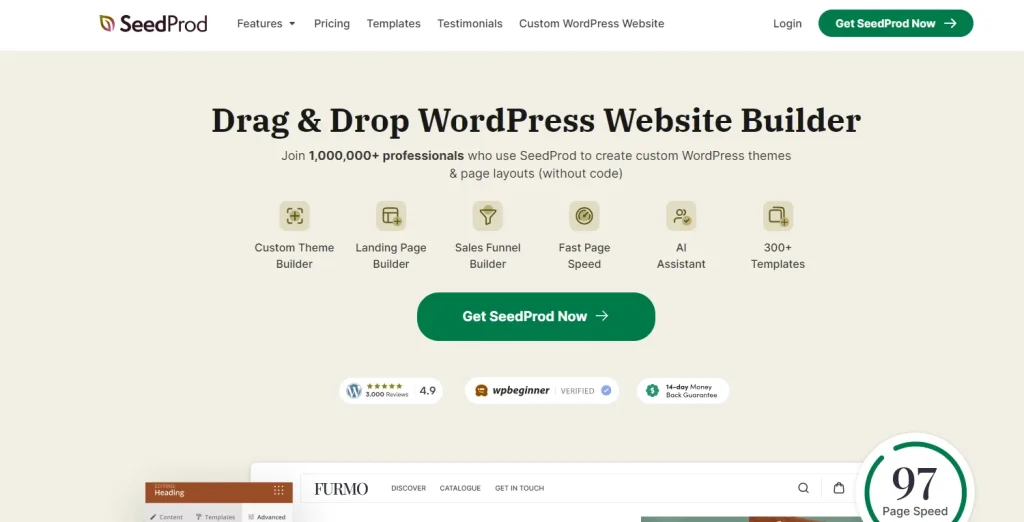Select the AI Assistant icon
The width and height of the screenshot is (1024, 522).
[x=681, y=216]
